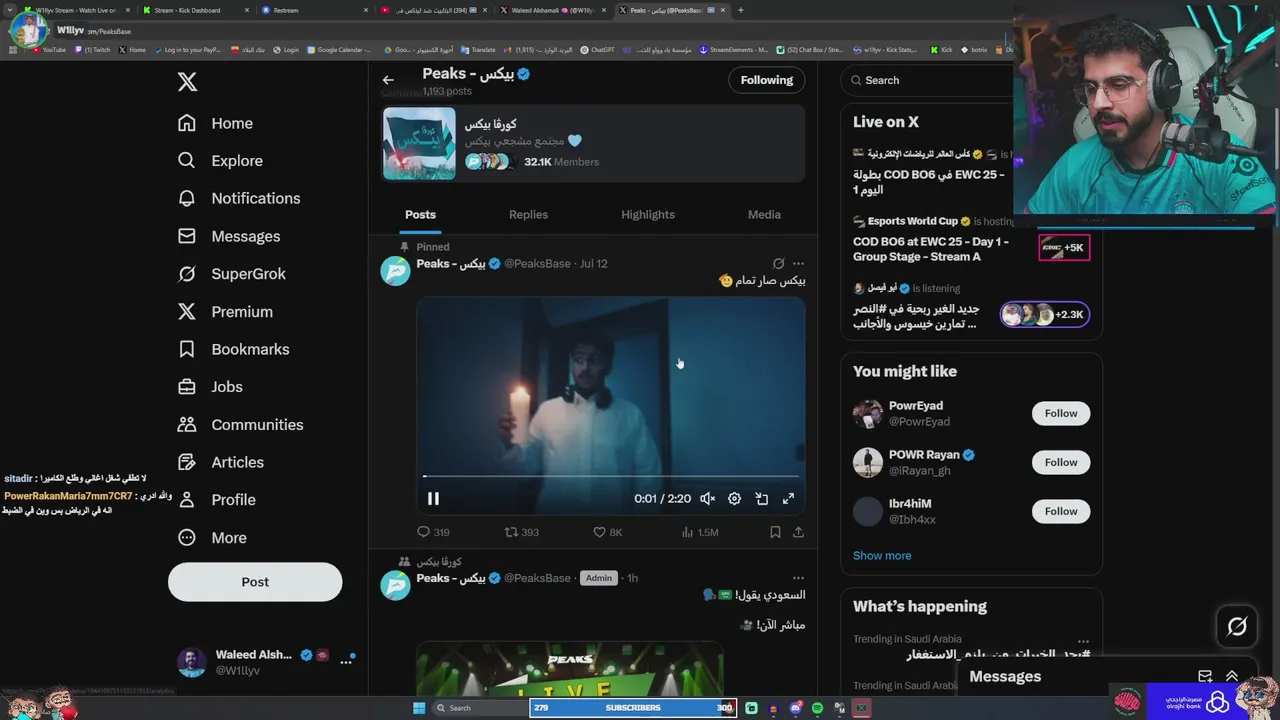Join the +5K listeners Esports World Cup stream
The image size is (1280, 720).
(x=1064, y=248)
